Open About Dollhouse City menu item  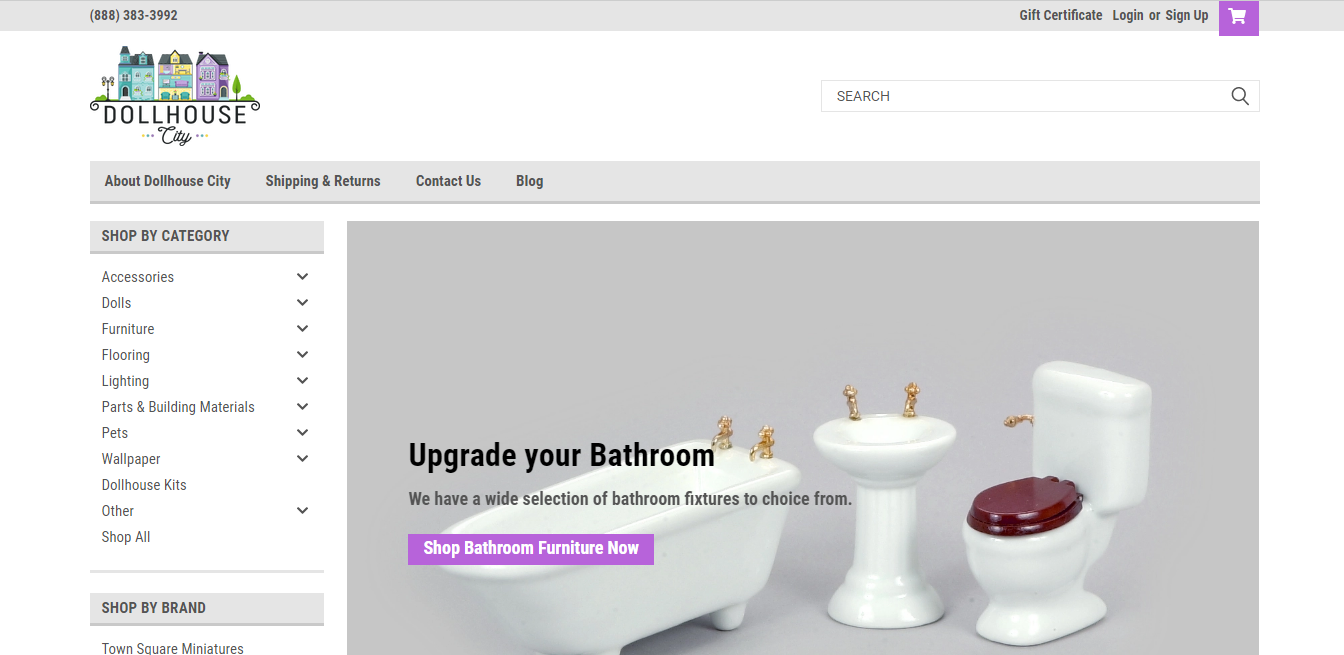coord(168,181)
